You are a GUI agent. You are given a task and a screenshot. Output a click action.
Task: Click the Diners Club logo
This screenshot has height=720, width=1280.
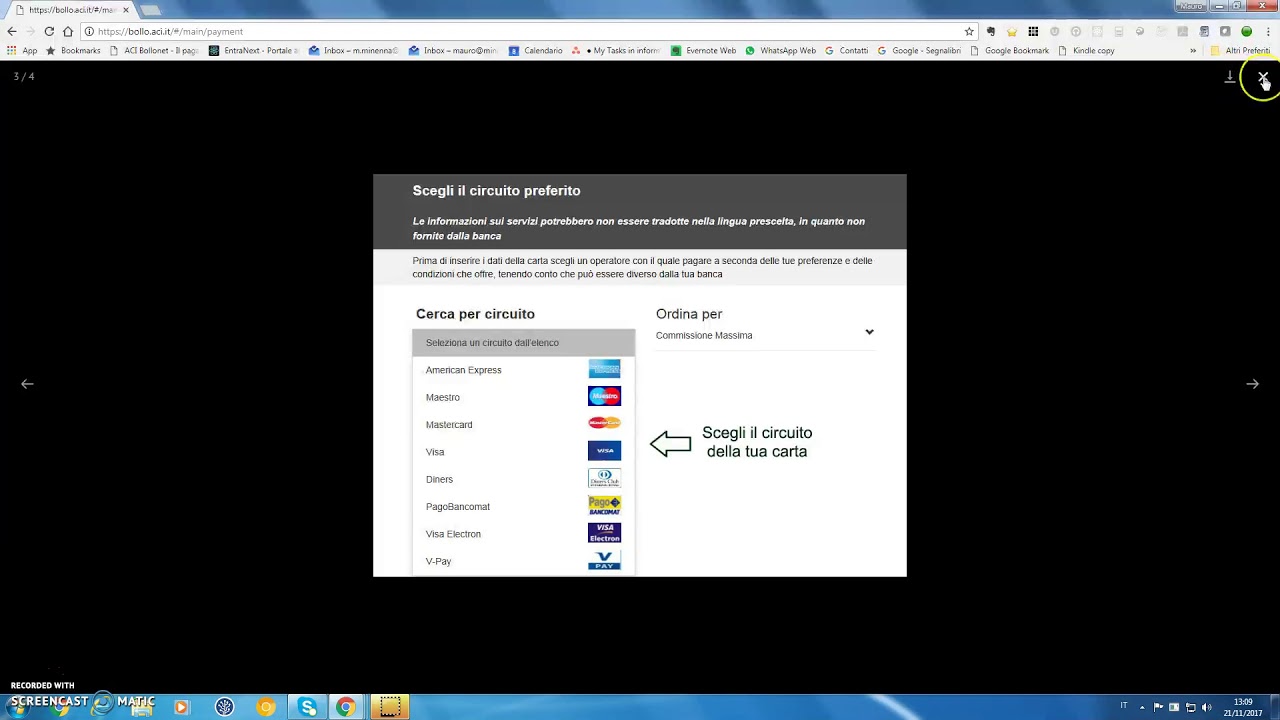[604, 478]
